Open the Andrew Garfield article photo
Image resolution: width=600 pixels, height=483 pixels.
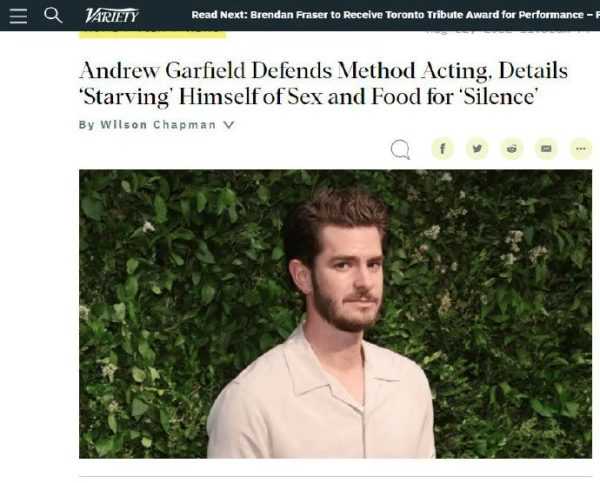pyautogui.click(x=335, y=314)
